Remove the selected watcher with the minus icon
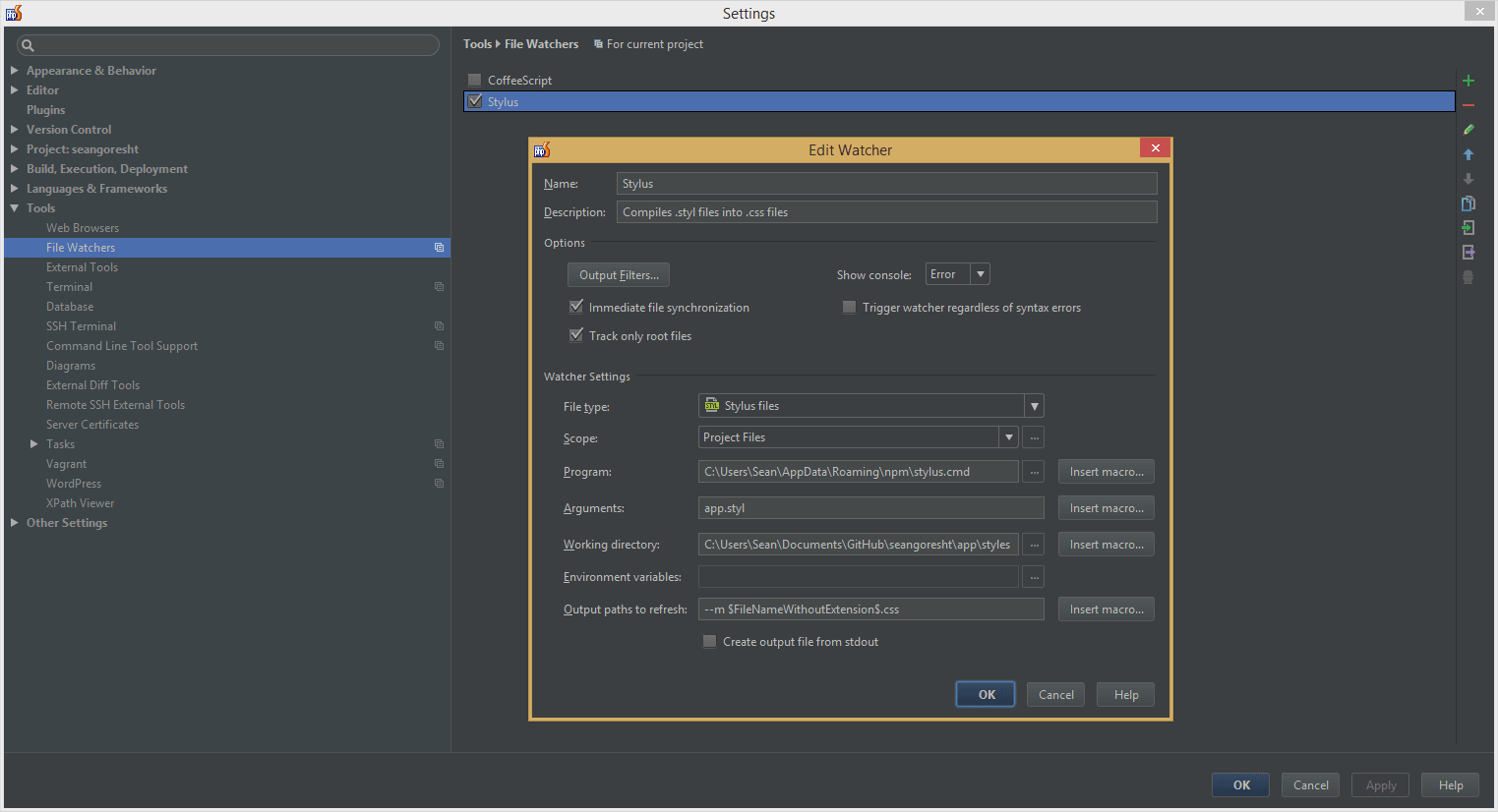1498x812 pixels. [x=1468, y=105]
